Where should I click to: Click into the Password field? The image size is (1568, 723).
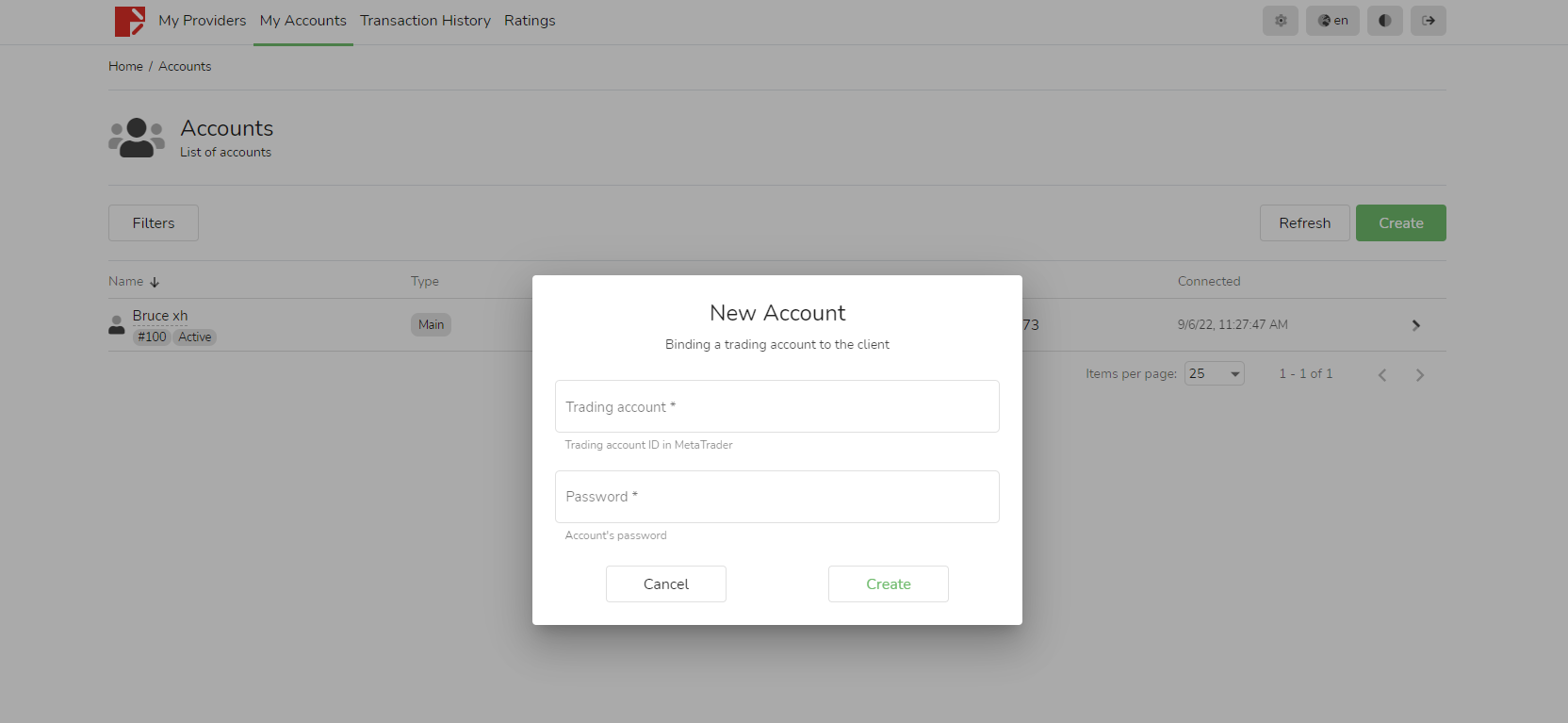pos(776,497)
